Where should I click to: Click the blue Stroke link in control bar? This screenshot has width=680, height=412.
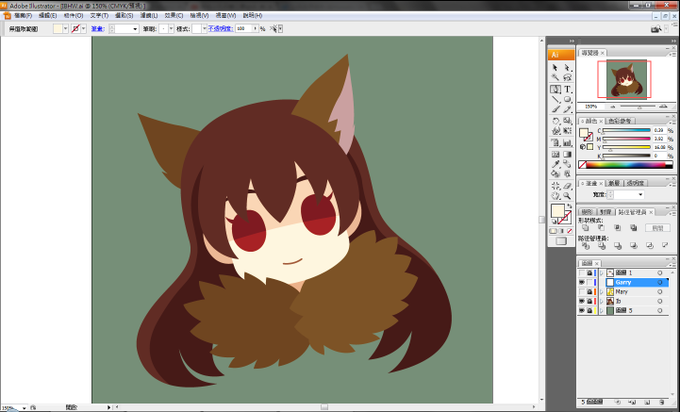click(98, 29)
